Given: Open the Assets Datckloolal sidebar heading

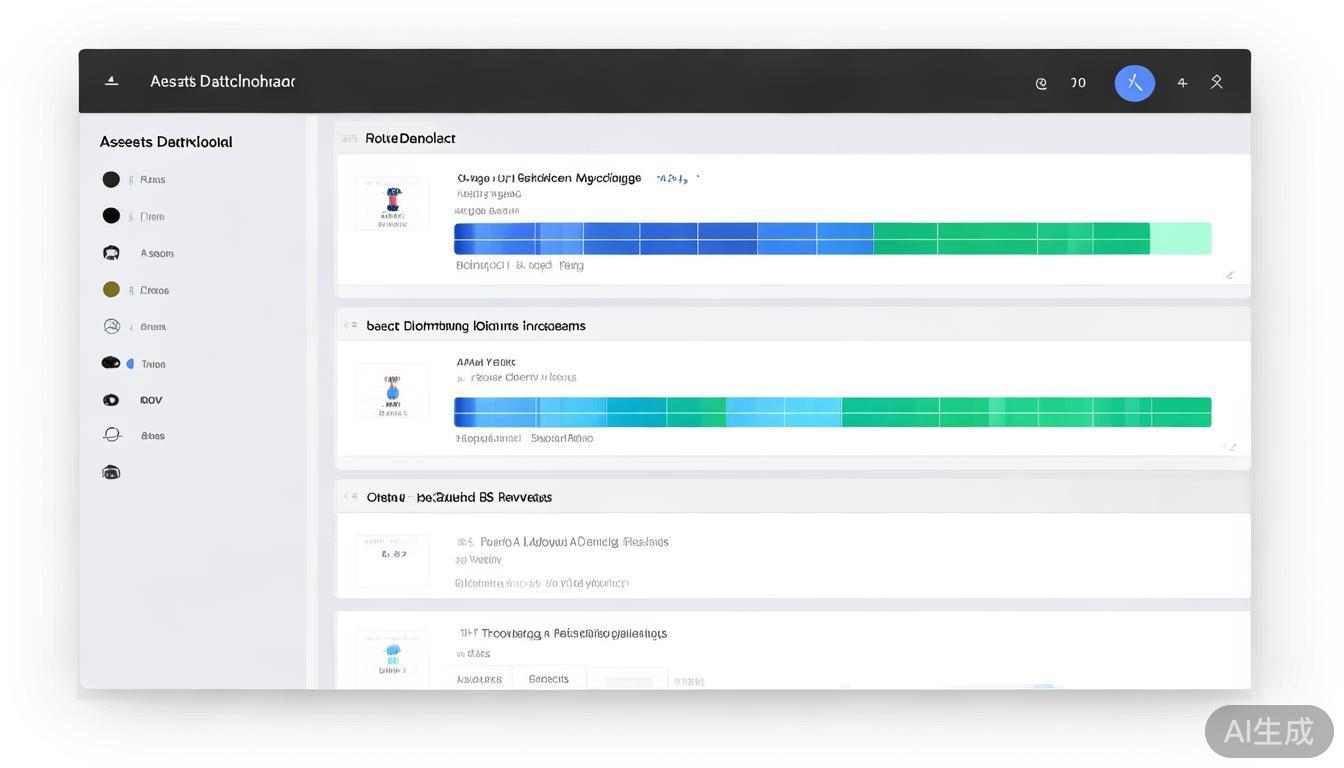Looking at the screenshot, I should 166,142.
